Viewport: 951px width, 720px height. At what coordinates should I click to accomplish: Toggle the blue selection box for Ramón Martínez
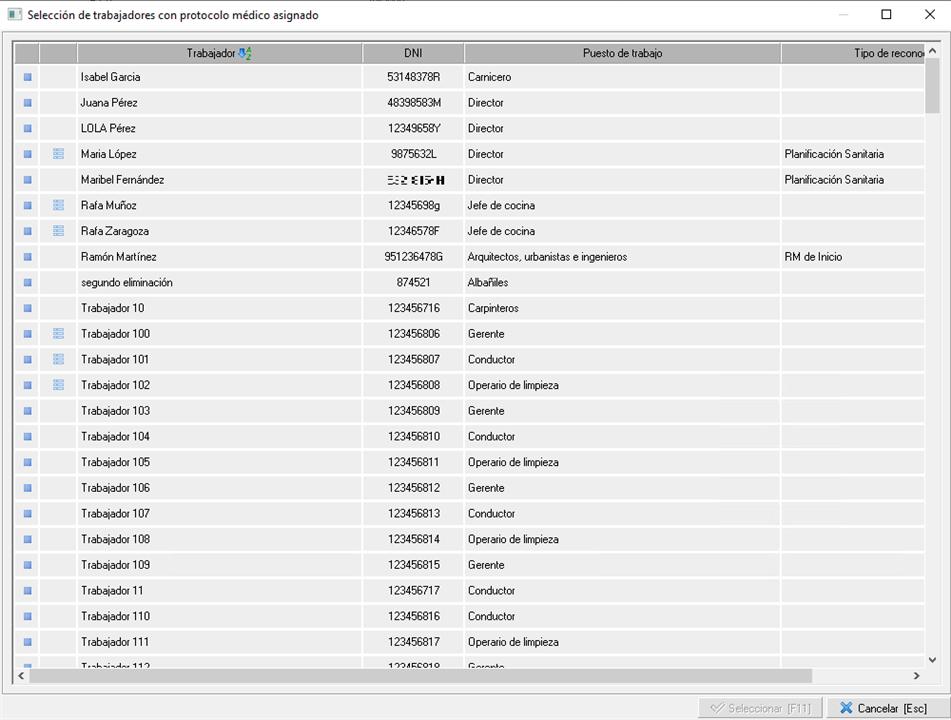click(28, 257)
